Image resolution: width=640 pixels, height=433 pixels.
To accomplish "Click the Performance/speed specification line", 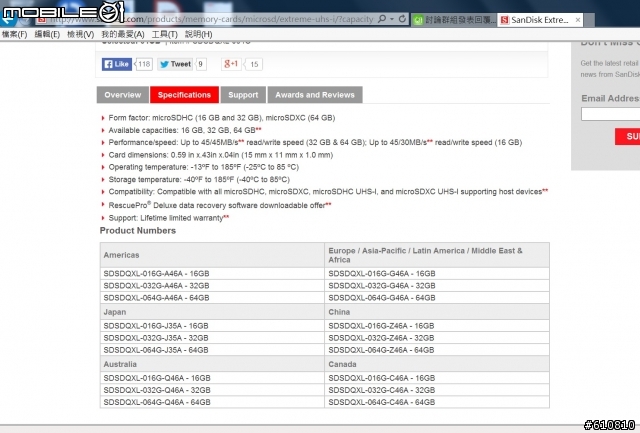I will [315, 142].
